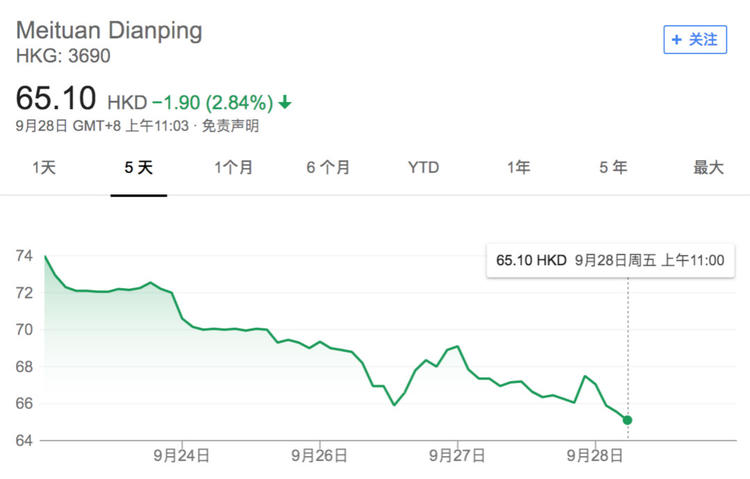Click the green data point on chart
The width and height of the screenshot is (750, 479).
pos(627,420)
